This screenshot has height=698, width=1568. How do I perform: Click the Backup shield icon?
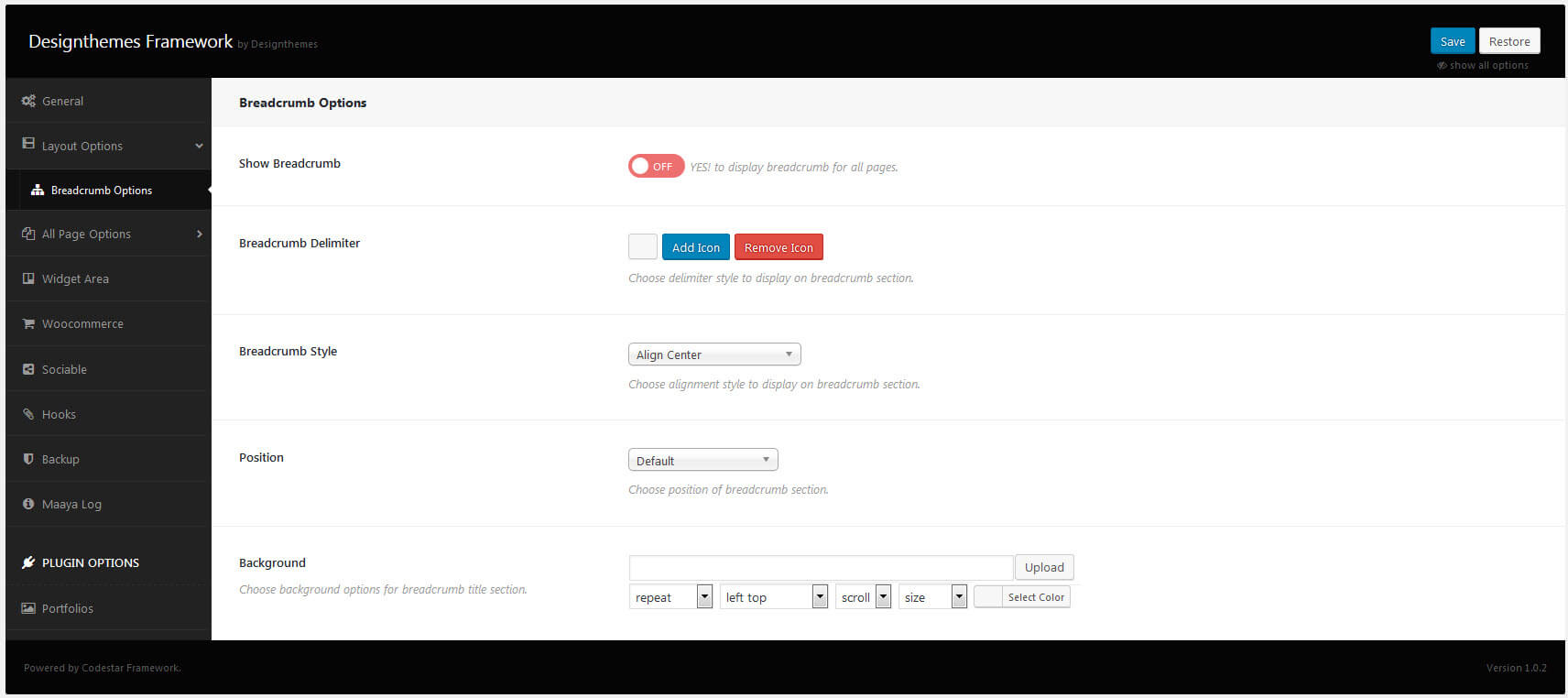(28, 459)
